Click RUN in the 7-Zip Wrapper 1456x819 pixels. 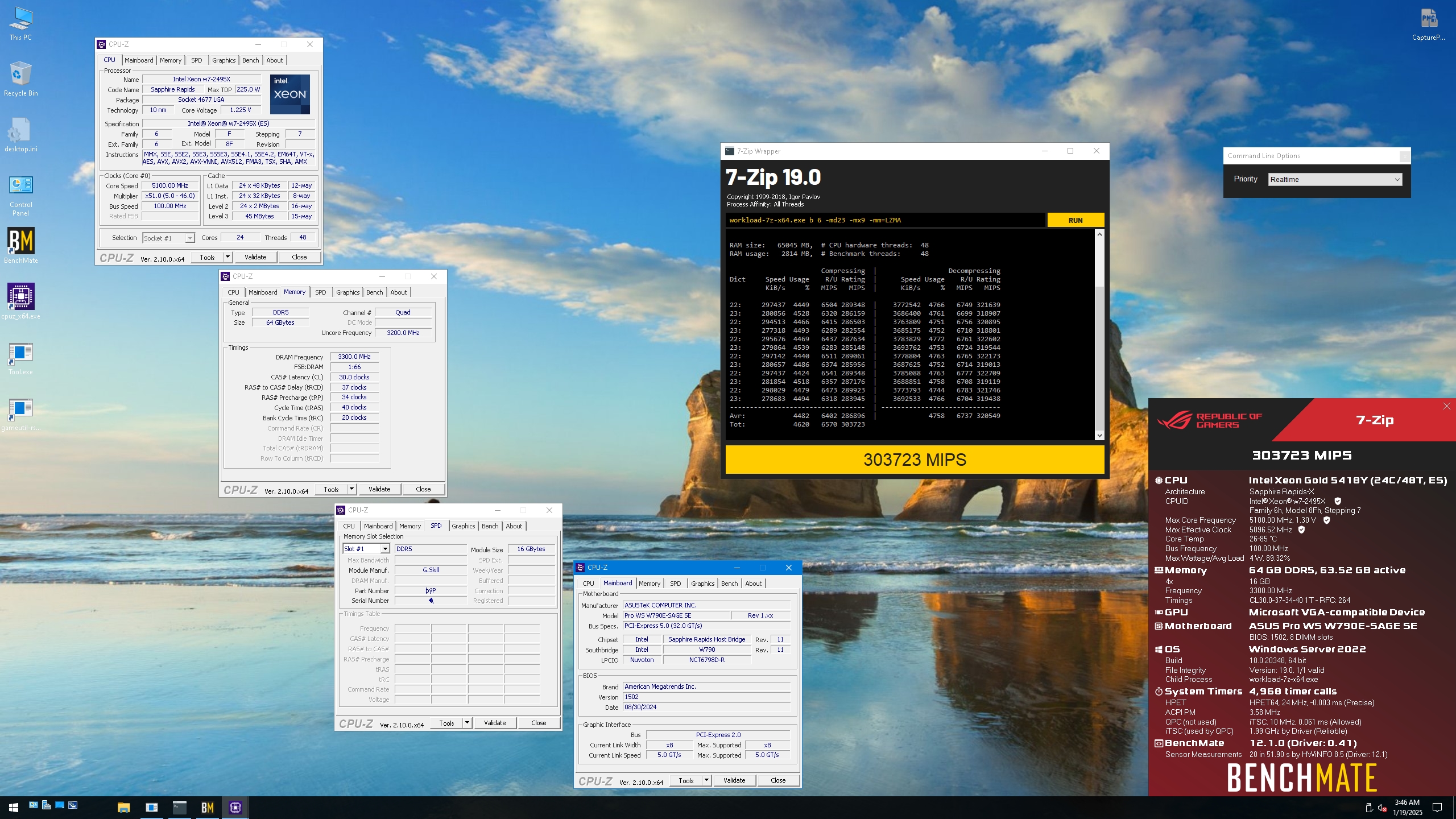[1075, 220]
